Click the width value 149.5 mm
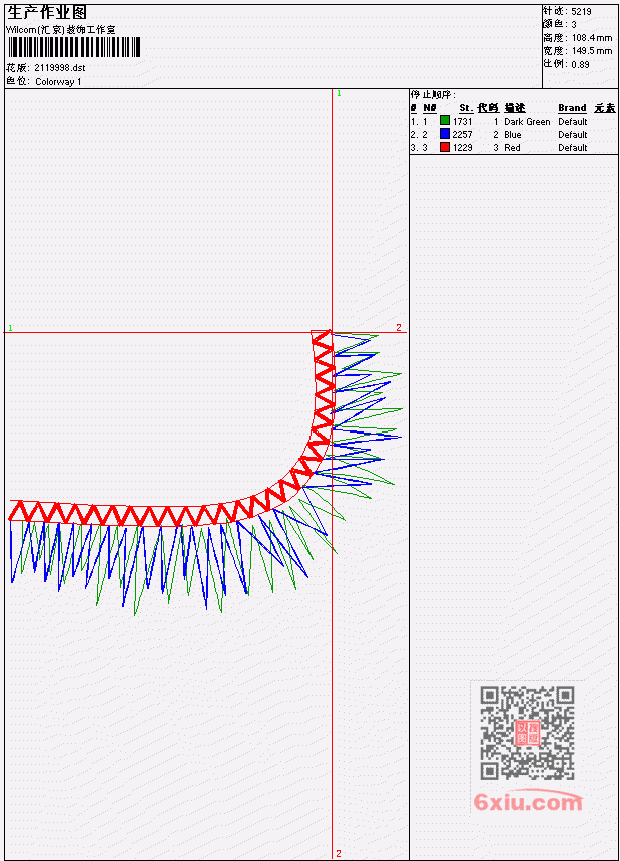Screen dimensions: 620x861 (x=592, y=51)
